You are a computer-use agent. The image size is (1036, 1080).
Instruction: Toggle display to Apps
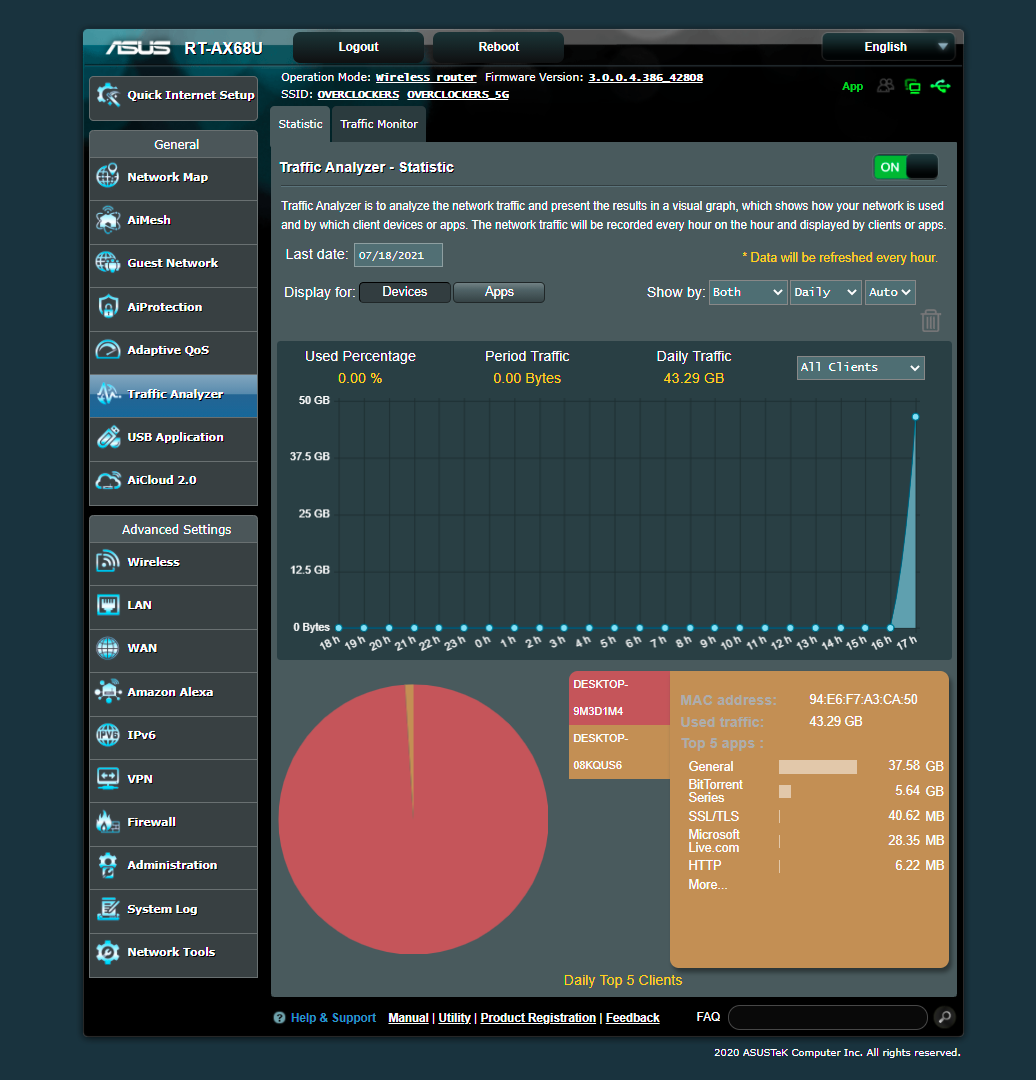499,292
